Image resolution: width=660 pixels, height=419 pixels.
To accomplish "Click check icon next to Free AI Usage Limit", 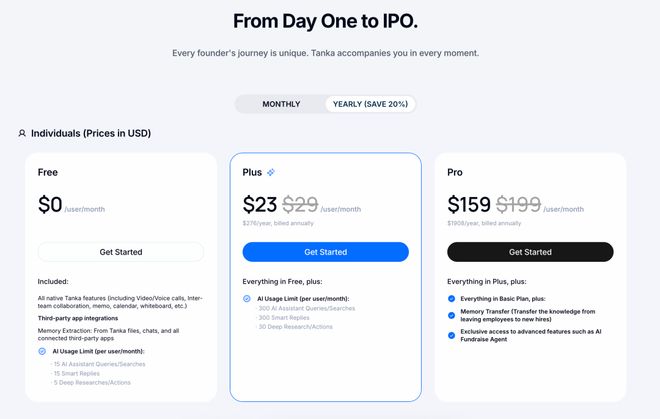I will pyautogui.click(x=42, y=351).
